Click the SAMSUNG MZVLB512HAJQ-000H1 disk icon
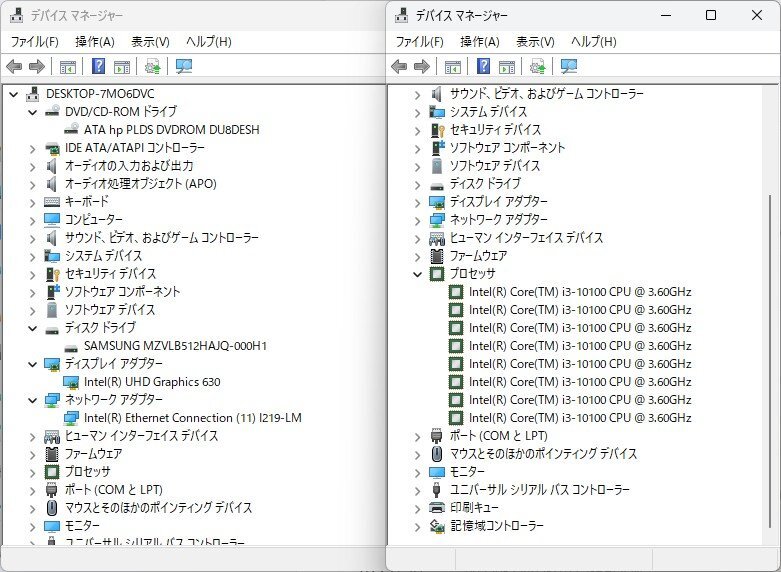 tap(71, 347)
